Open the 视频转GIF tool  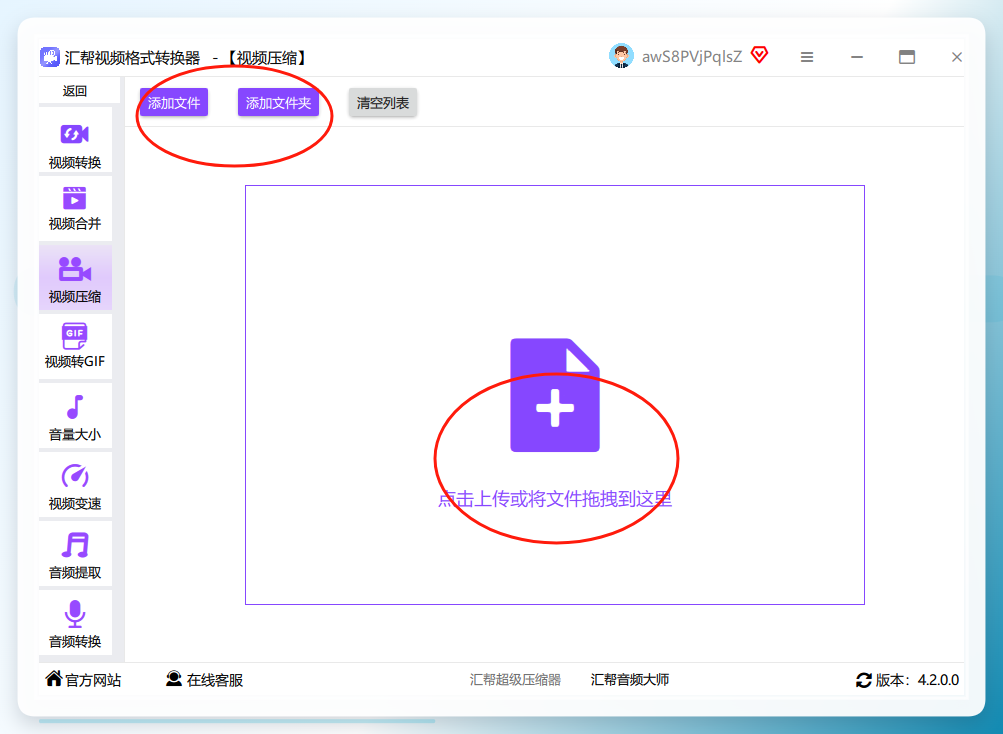point(75,346)
